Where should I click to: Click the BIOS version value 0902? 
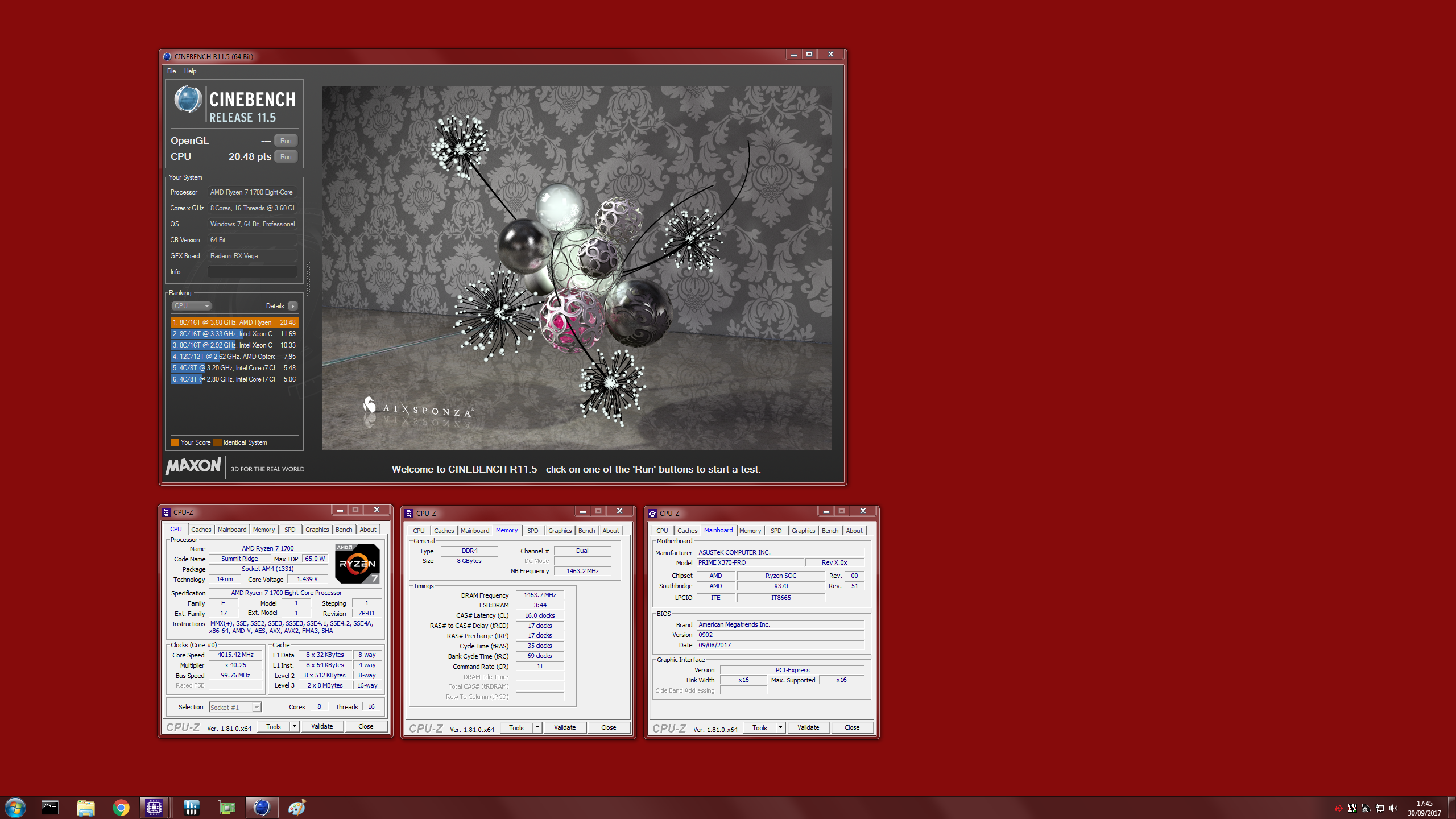[x=780, y=635]
